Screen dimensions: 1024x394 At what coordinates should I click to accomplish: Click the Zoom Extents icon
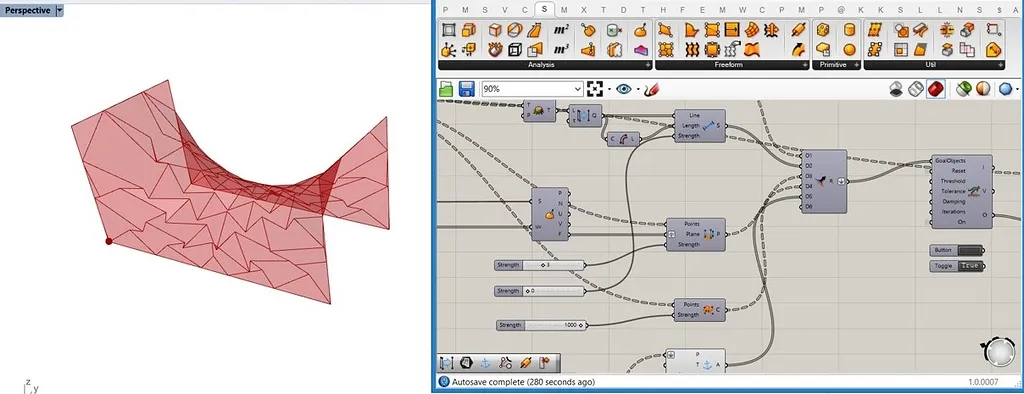(594, 89)
